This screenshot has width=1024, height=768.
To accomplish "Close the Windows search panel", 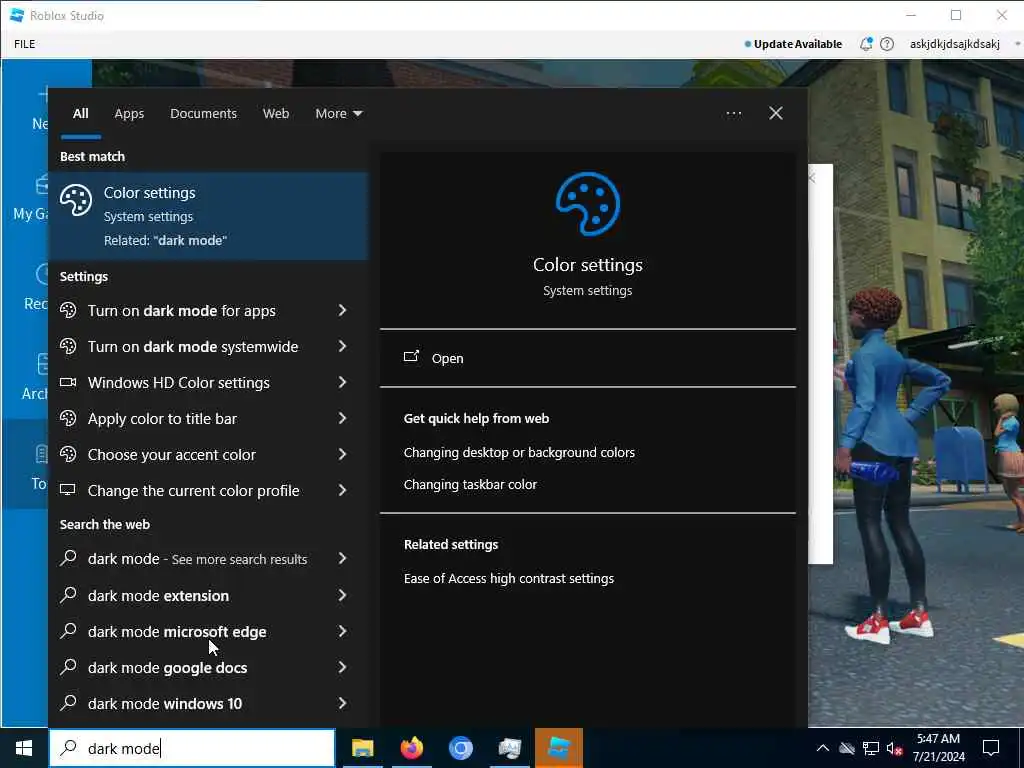I will 776,114.
